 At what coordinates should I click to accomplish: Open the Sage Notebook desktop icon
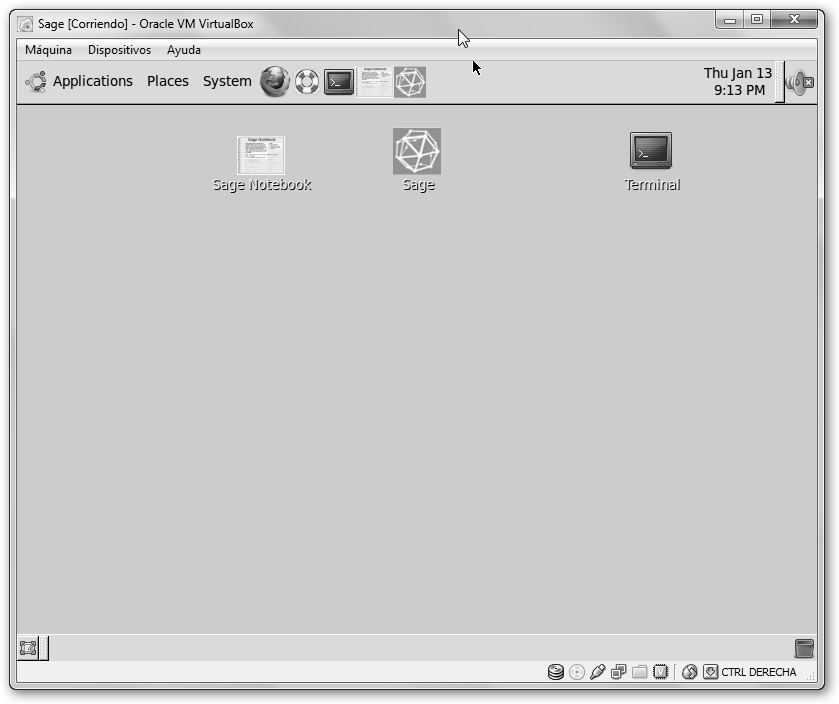coord(261,156)
